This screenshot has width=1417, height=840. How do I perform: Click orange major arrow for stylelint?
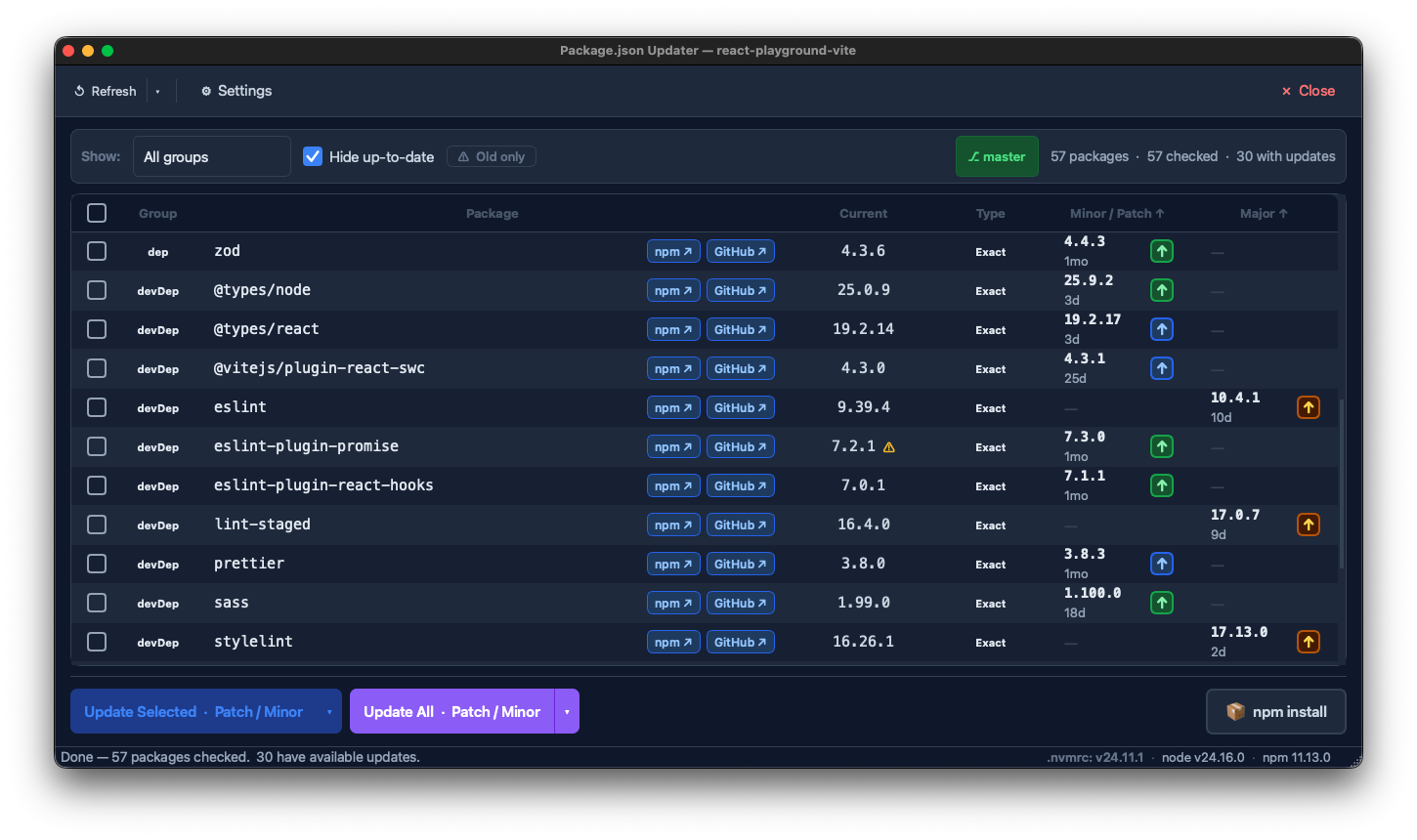[1308, 642]
